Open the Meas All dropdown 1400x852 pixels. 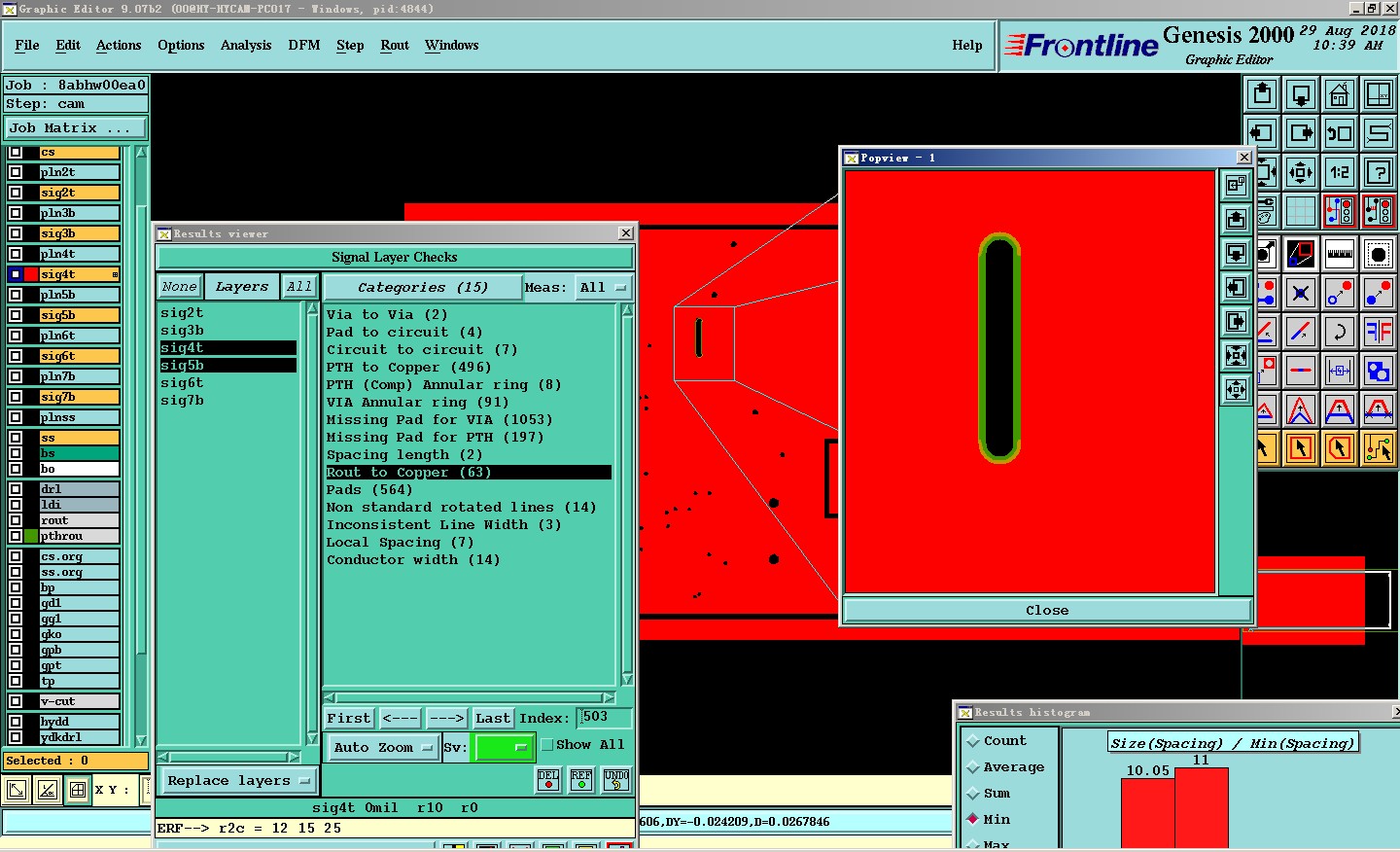tap(603, 288)
